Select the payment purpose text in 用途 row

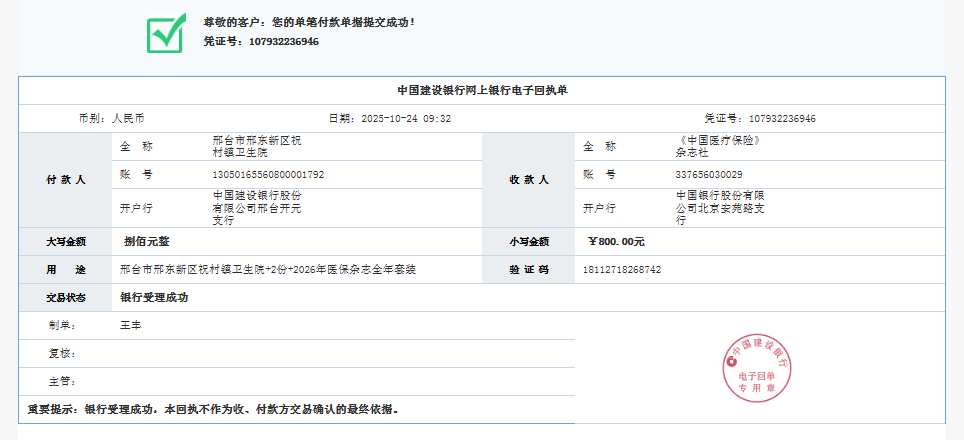tap(267, 270)
